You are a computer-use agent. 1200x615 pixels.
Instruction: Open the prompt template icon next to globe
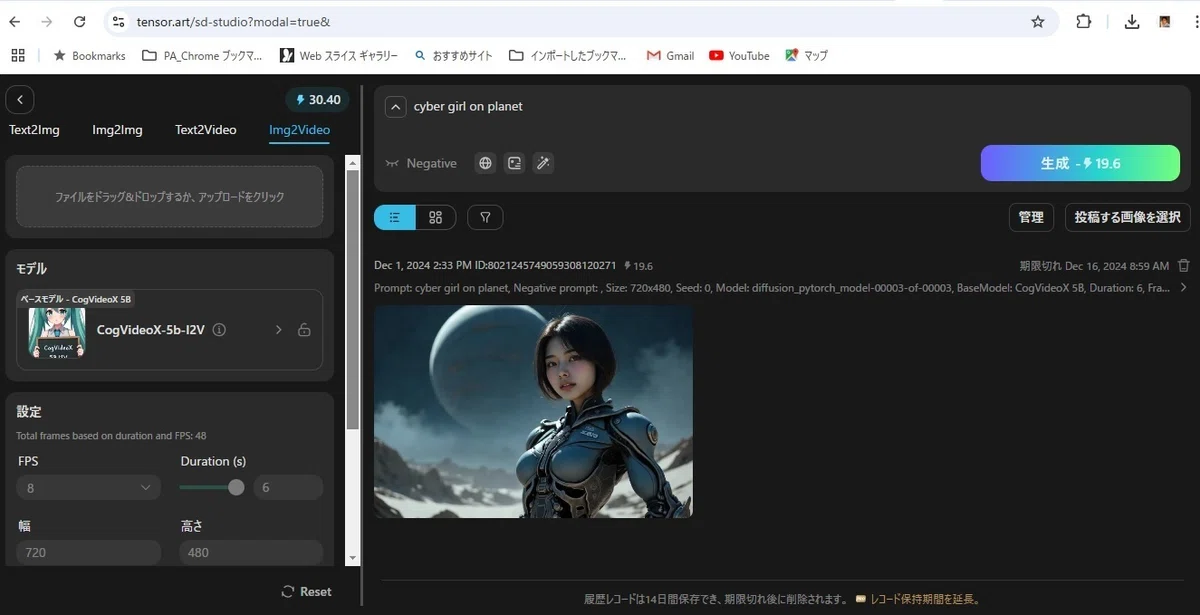point(514,163)
